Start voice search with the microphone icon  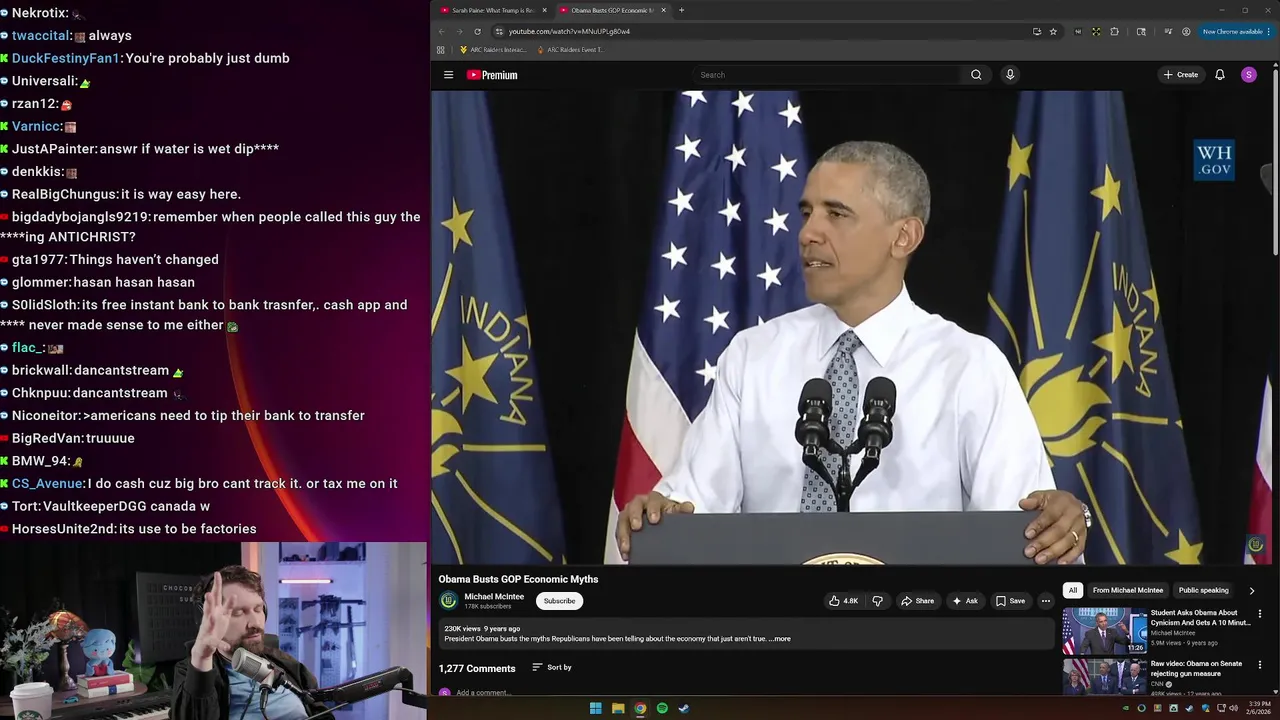click(x=1010, y=75)
